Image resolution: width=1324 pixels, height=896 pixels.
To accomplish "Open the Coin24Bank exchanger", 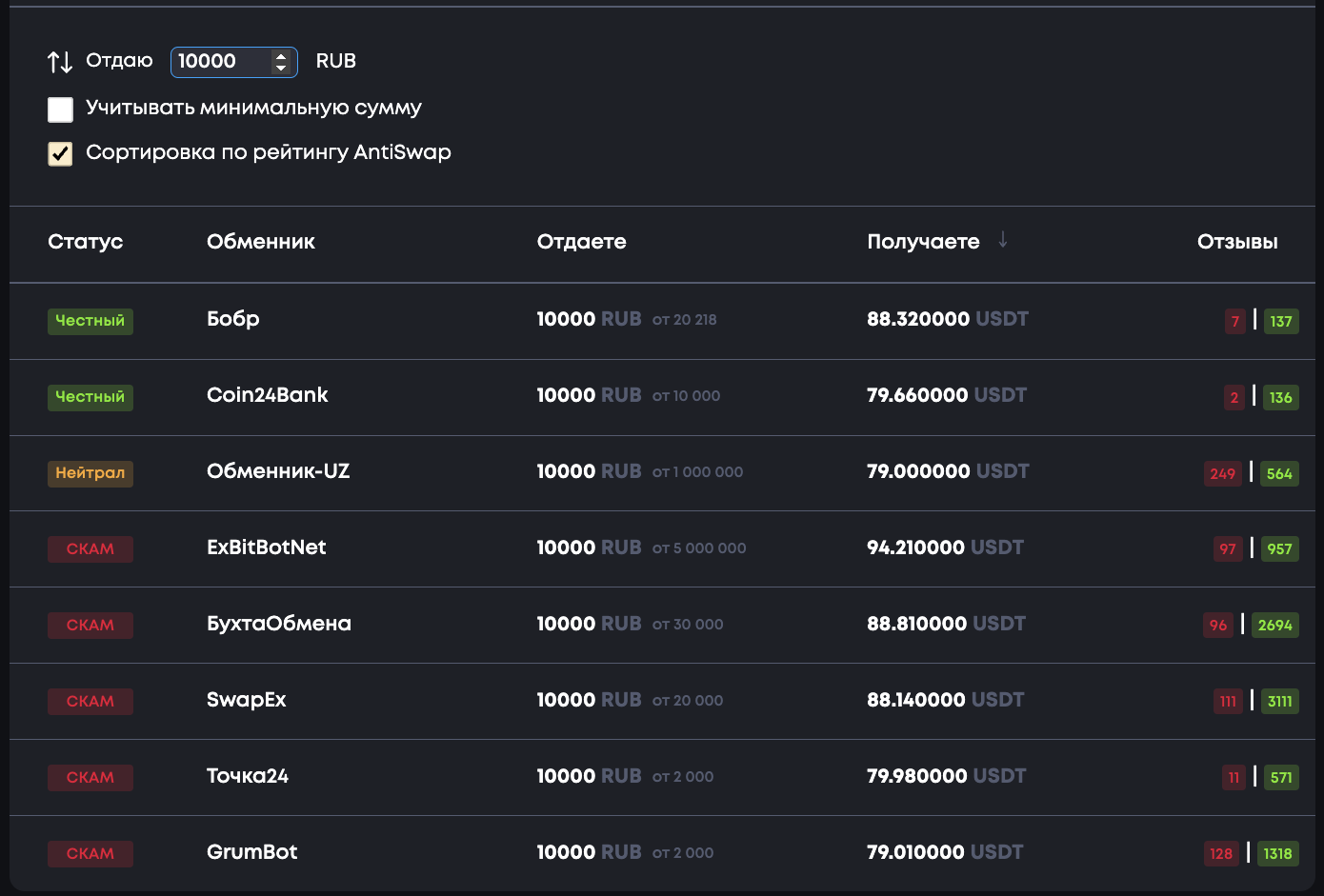I will pyautogui.click(x=268, y=395).
